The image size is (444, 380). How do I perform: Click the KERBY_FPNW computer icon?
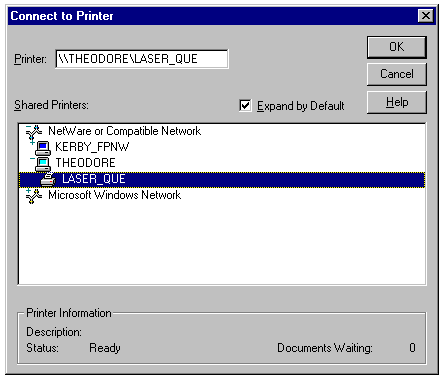click(43, 148)
